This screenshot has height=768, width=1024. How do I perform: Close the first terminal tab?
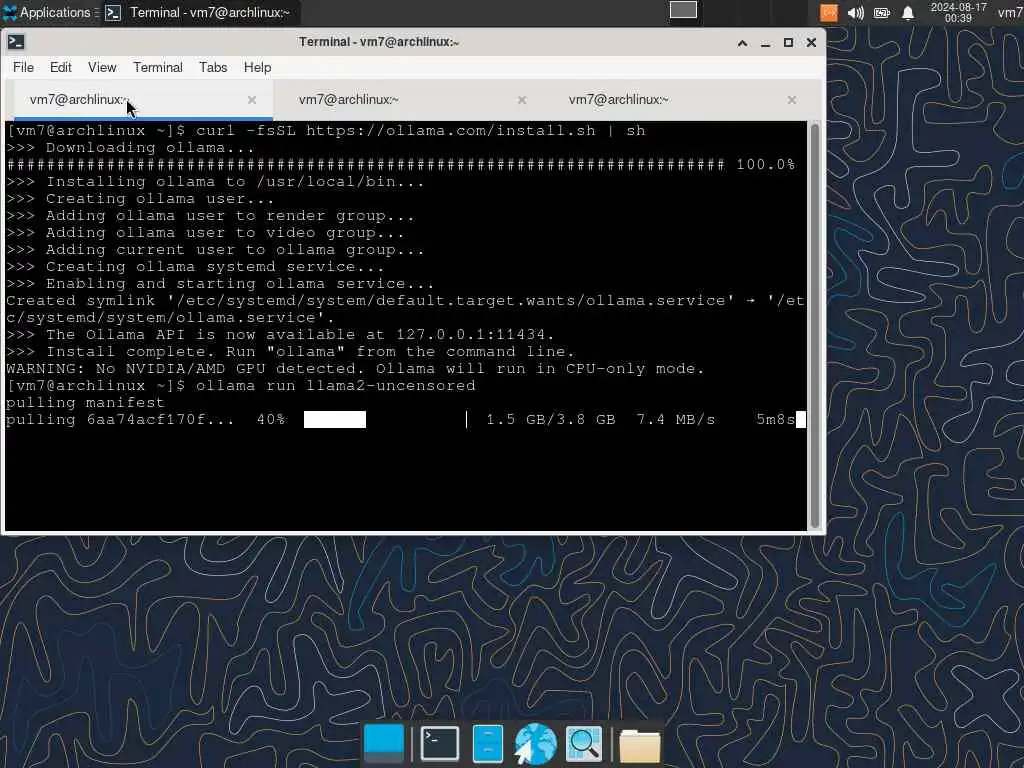pos(252,100)
